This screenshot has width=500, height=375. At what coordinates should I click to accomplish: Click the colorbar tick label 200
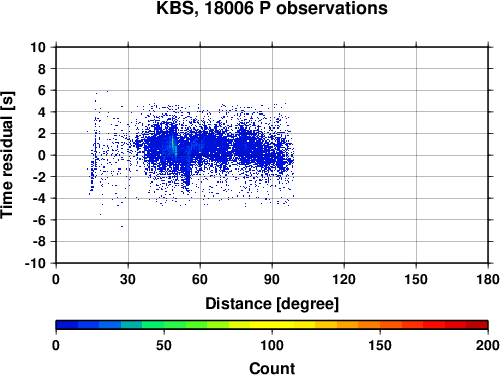pos(488,346)
